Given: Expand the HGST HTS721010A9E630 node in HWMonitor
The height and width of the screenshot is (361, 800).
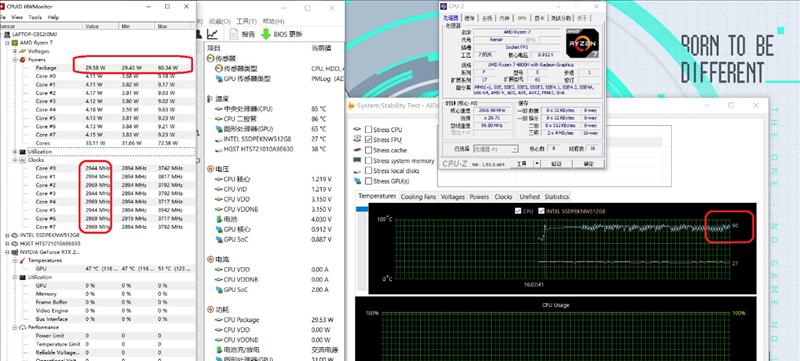Looking at the screenshot, I should coord(7,244).
